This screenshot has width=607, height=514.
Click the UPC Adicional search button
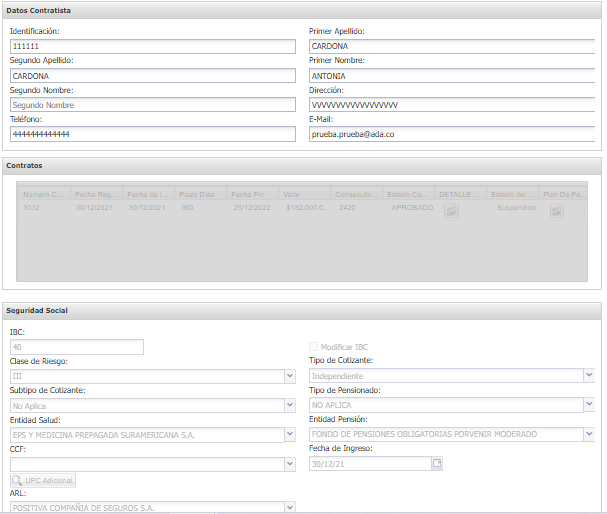[x=43, y=481]
